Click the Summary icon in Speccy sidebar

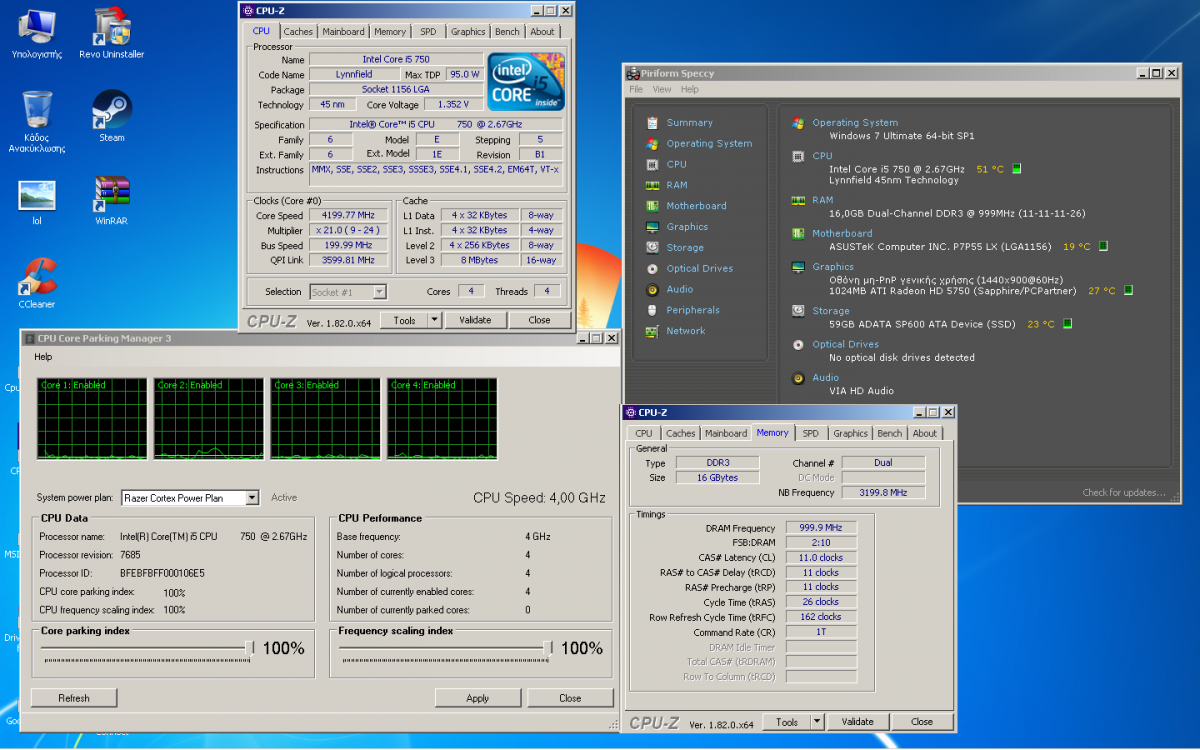point(652,123)
